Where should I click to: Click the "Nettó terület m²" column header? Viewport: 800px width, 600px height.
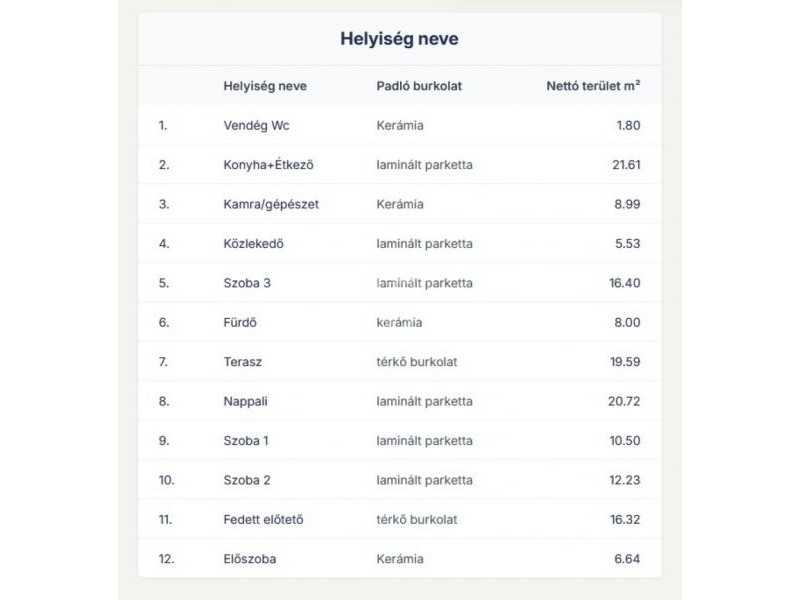pos(593,86)
